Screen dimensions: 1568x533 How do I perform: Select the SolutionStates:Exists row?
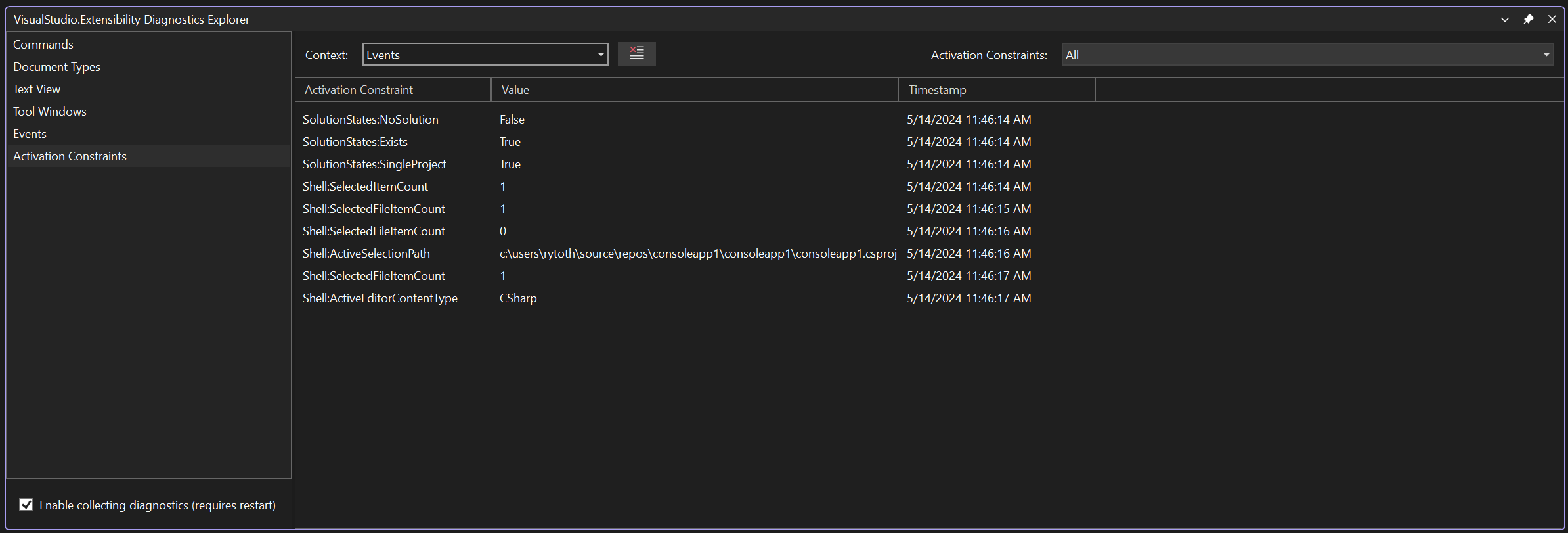pyautogui.click(x=929, y=142)
